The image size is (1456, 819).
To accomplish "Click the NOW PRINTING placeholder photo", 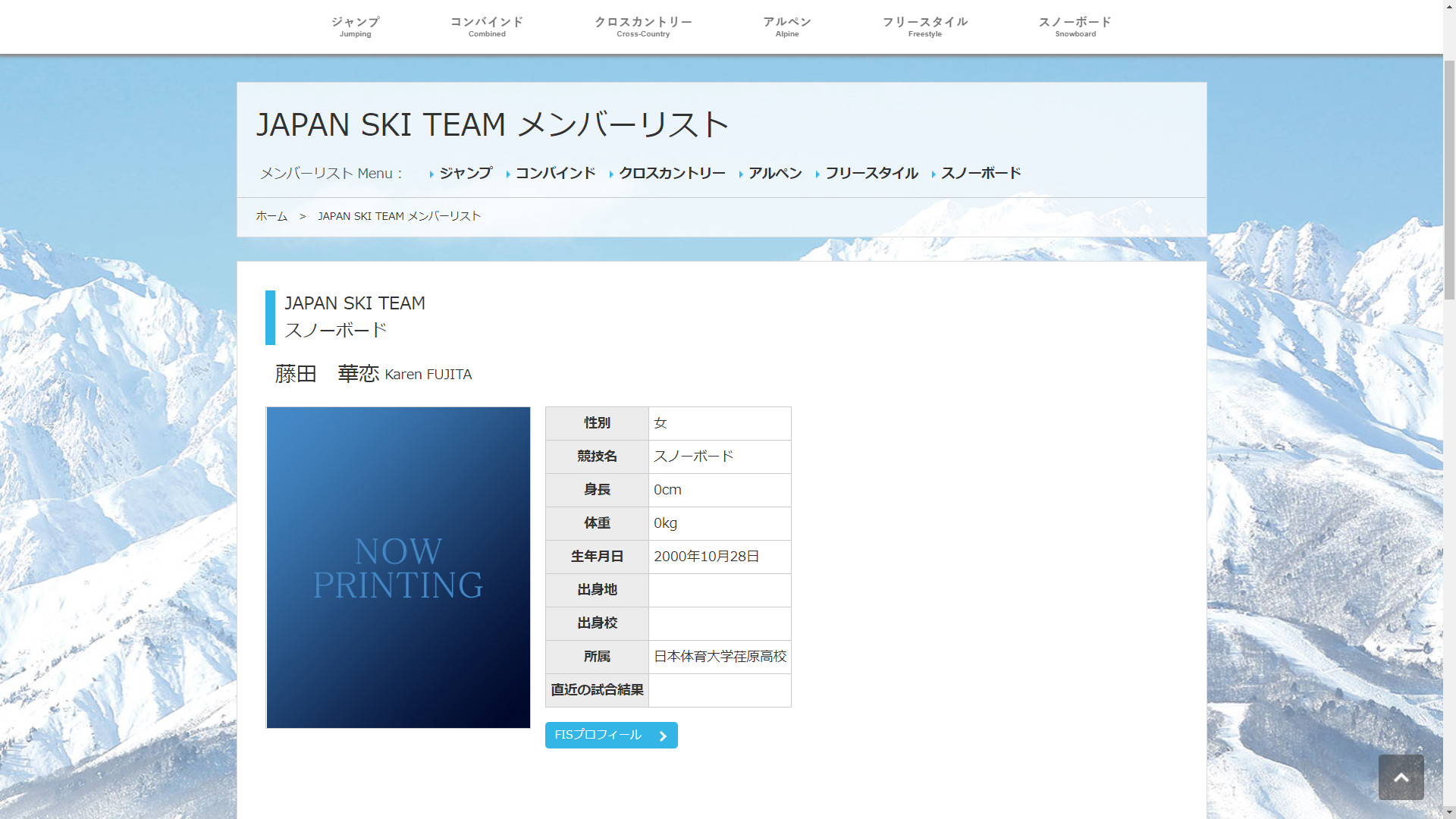I will [x=398, y=567].
